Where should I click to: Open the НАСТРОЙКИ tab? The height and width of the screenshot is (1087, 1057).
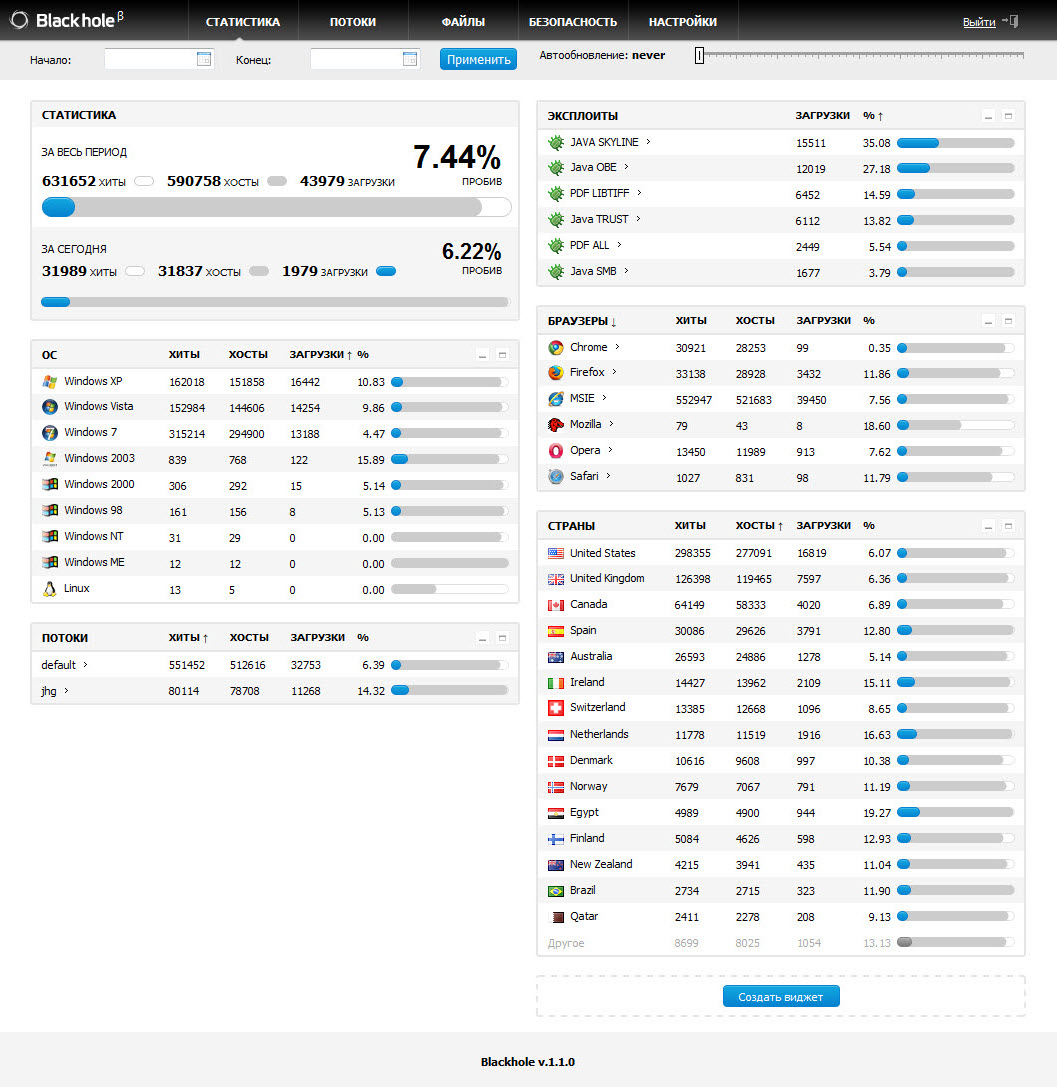tap(683, 19)
